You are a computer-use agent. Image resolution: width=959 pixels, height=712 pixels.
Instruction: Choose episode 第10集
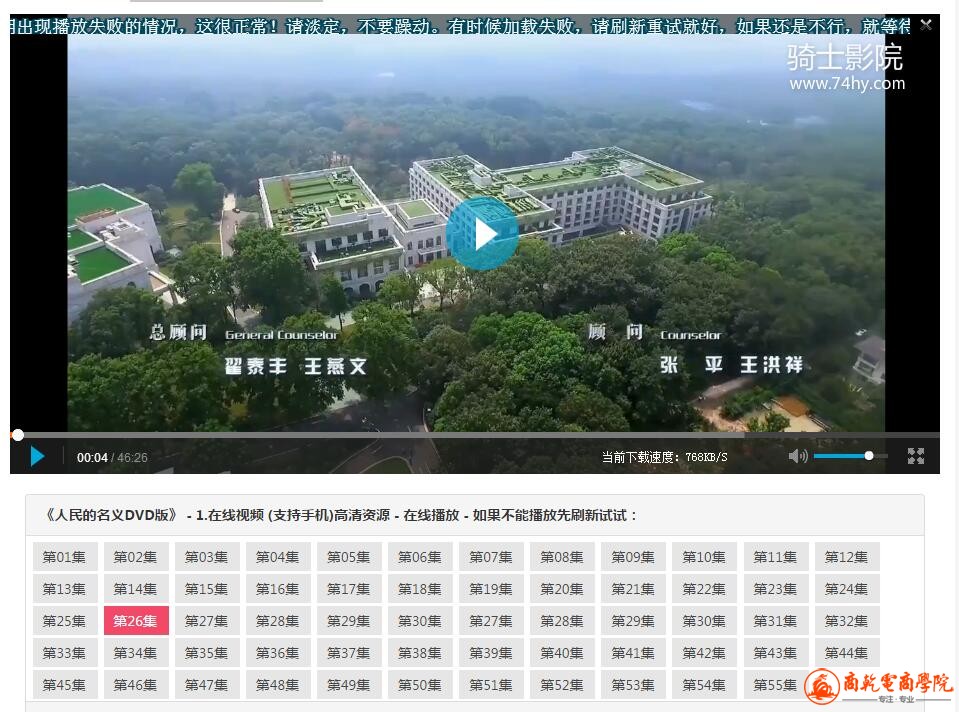[x=705, y=557]
